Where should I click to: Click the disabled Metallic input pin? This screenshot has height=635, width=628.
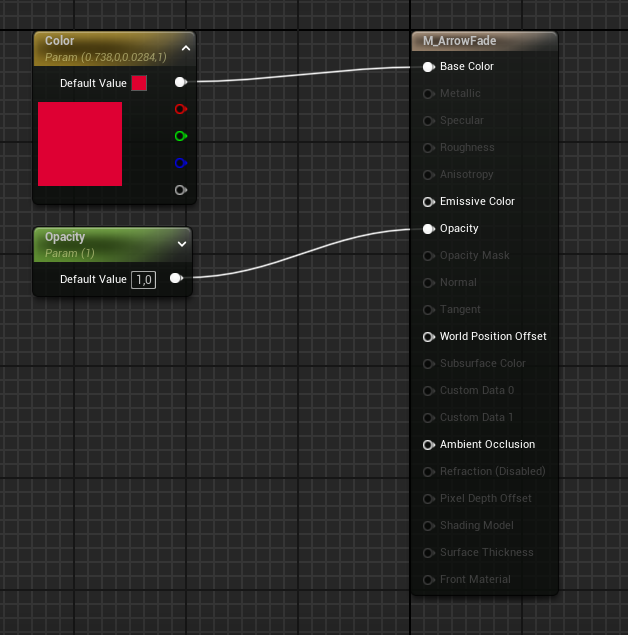click(428, 94)
